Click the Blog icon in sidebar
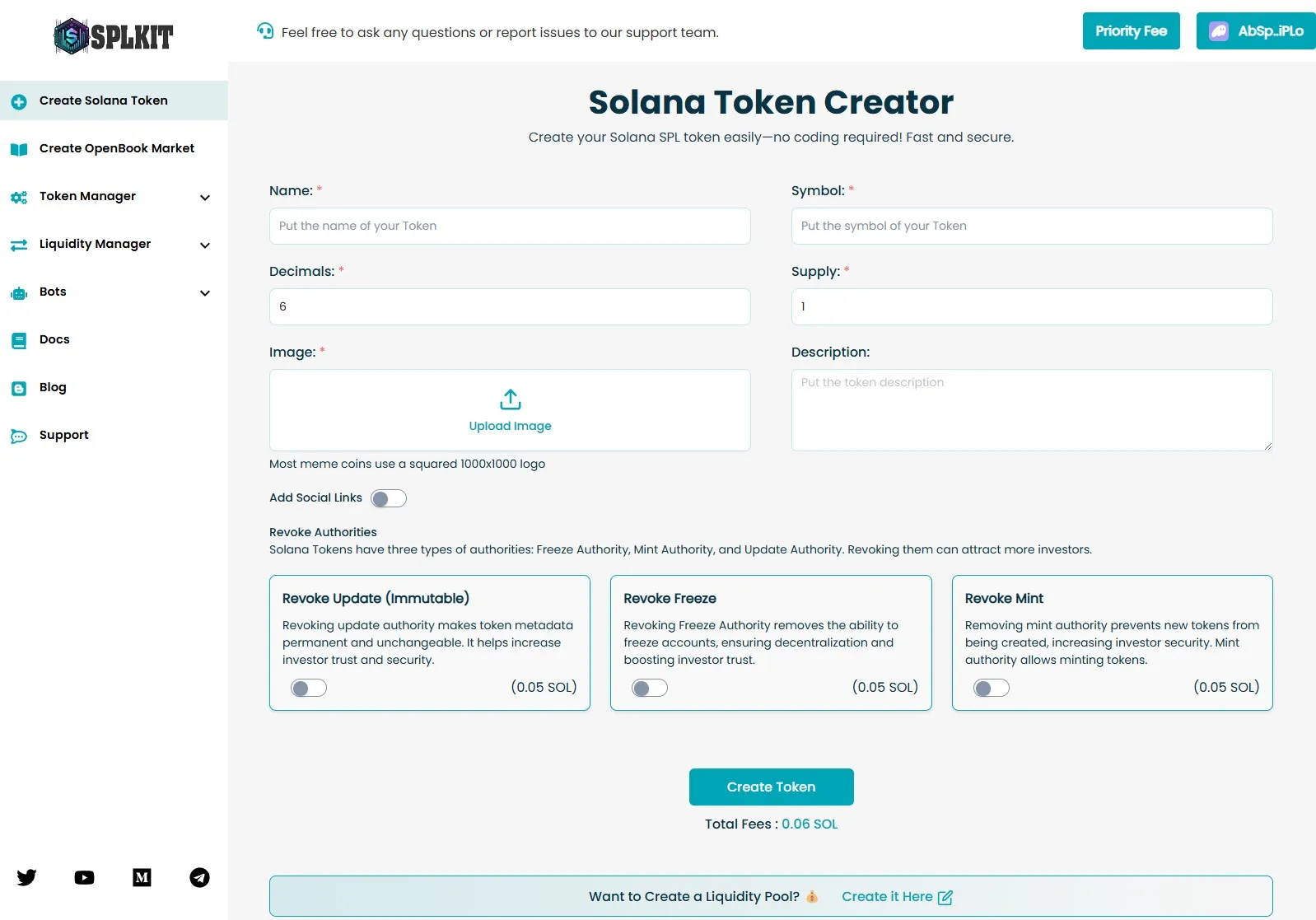The width and height of the screenshot is (1316, 920). coord(19,388)
